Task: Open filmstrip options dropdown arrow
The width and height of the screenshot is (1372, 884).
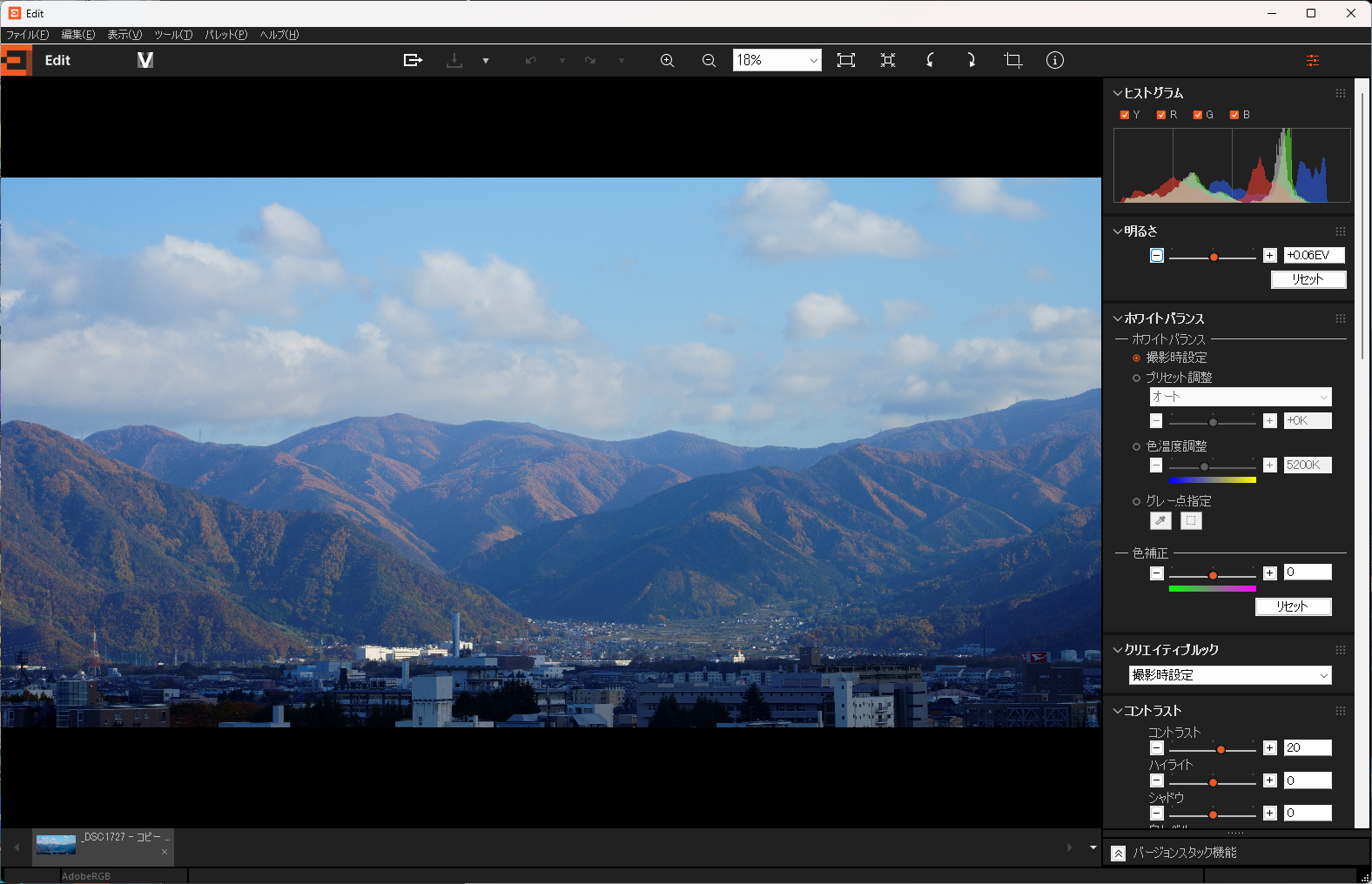Action: 1093,847
